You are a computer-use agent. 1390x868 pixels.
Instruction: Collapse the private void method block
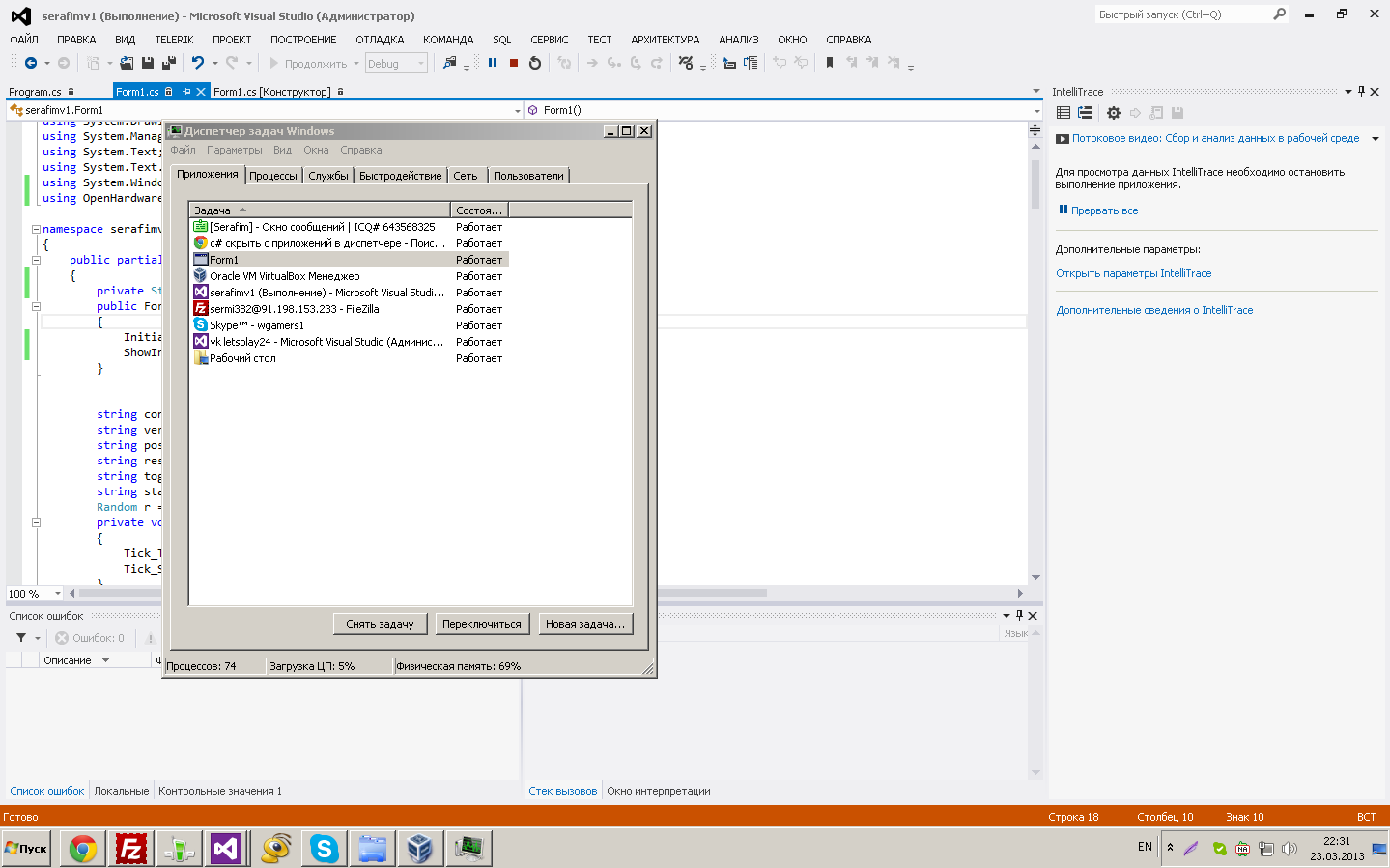tap(36, 523)
